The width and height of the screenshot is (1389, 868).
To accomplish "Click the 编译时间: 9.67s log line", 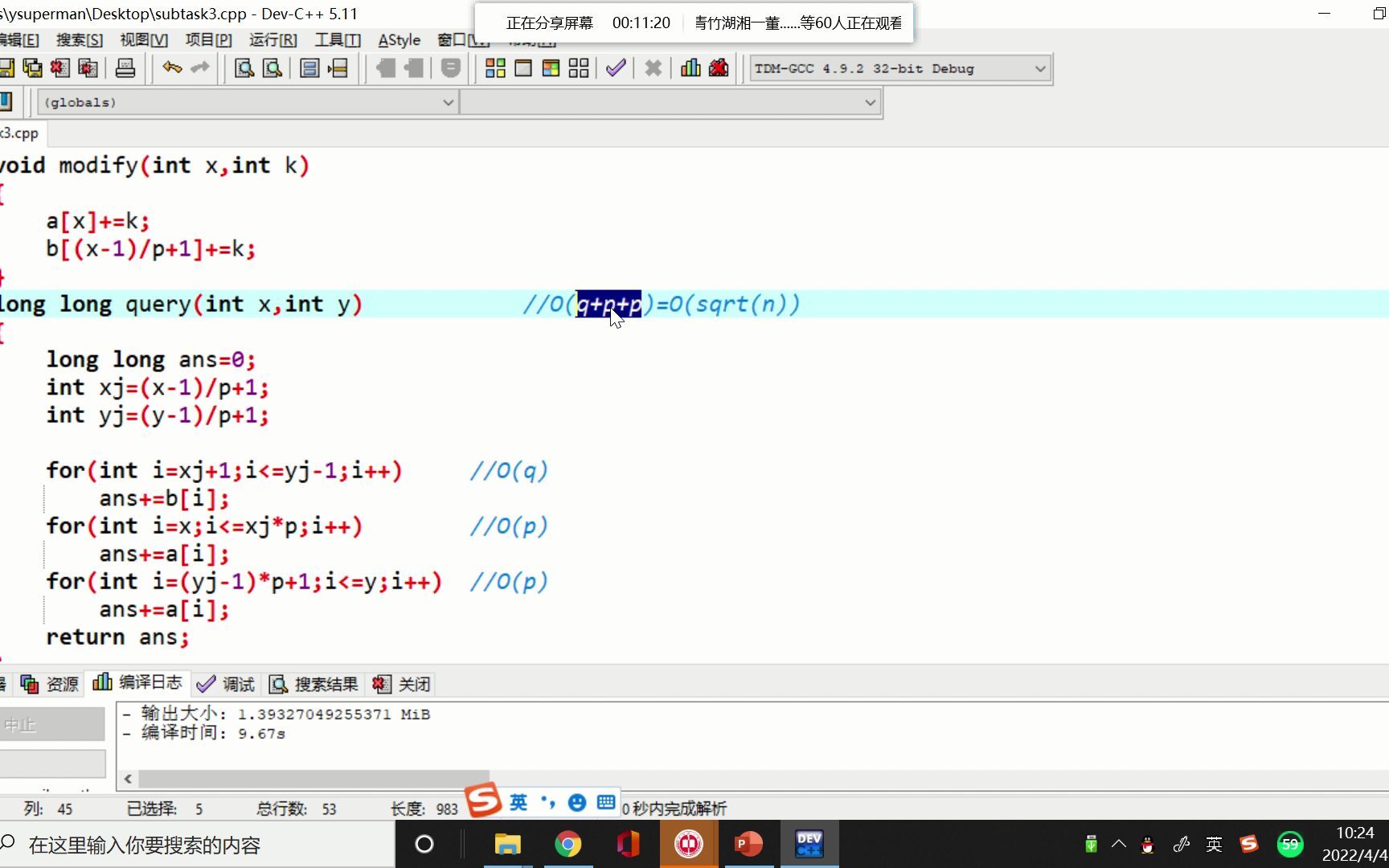I will 205,733.
